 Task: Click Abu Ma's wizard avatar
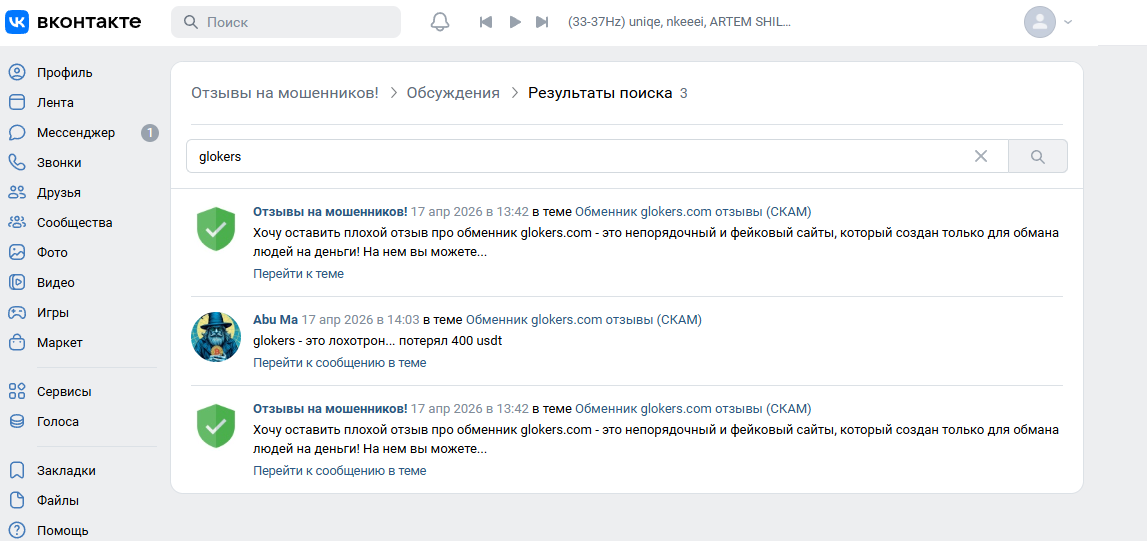click(x=216, y=336)
